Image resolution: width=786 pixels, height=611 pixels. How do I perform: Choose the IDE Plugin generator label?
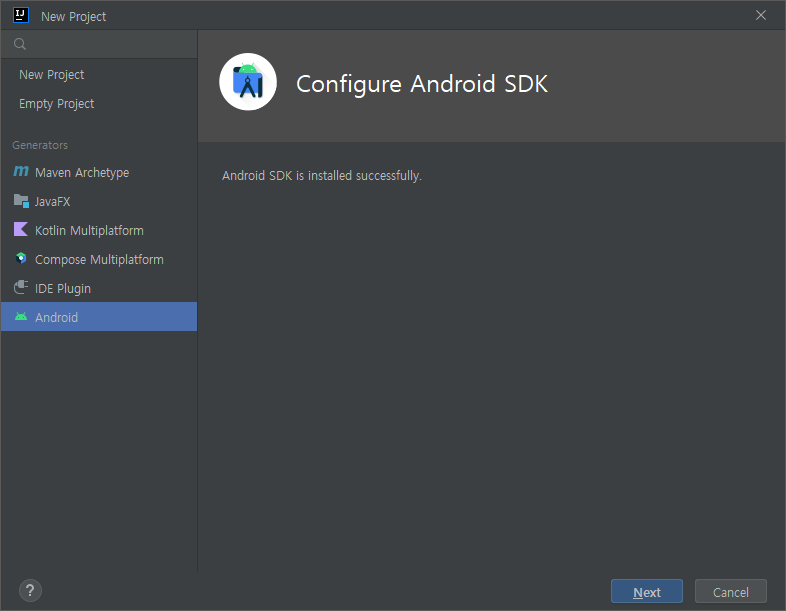(x=63, y=289)
